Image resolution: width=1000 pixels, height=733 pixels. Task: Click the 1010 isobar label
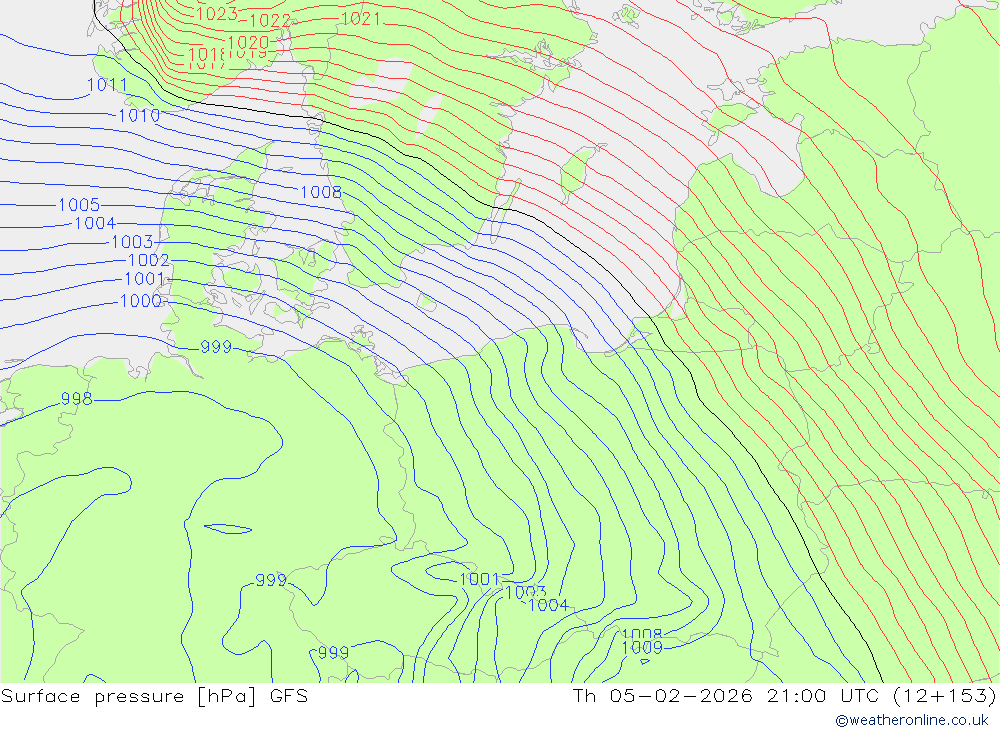(139, 115)
